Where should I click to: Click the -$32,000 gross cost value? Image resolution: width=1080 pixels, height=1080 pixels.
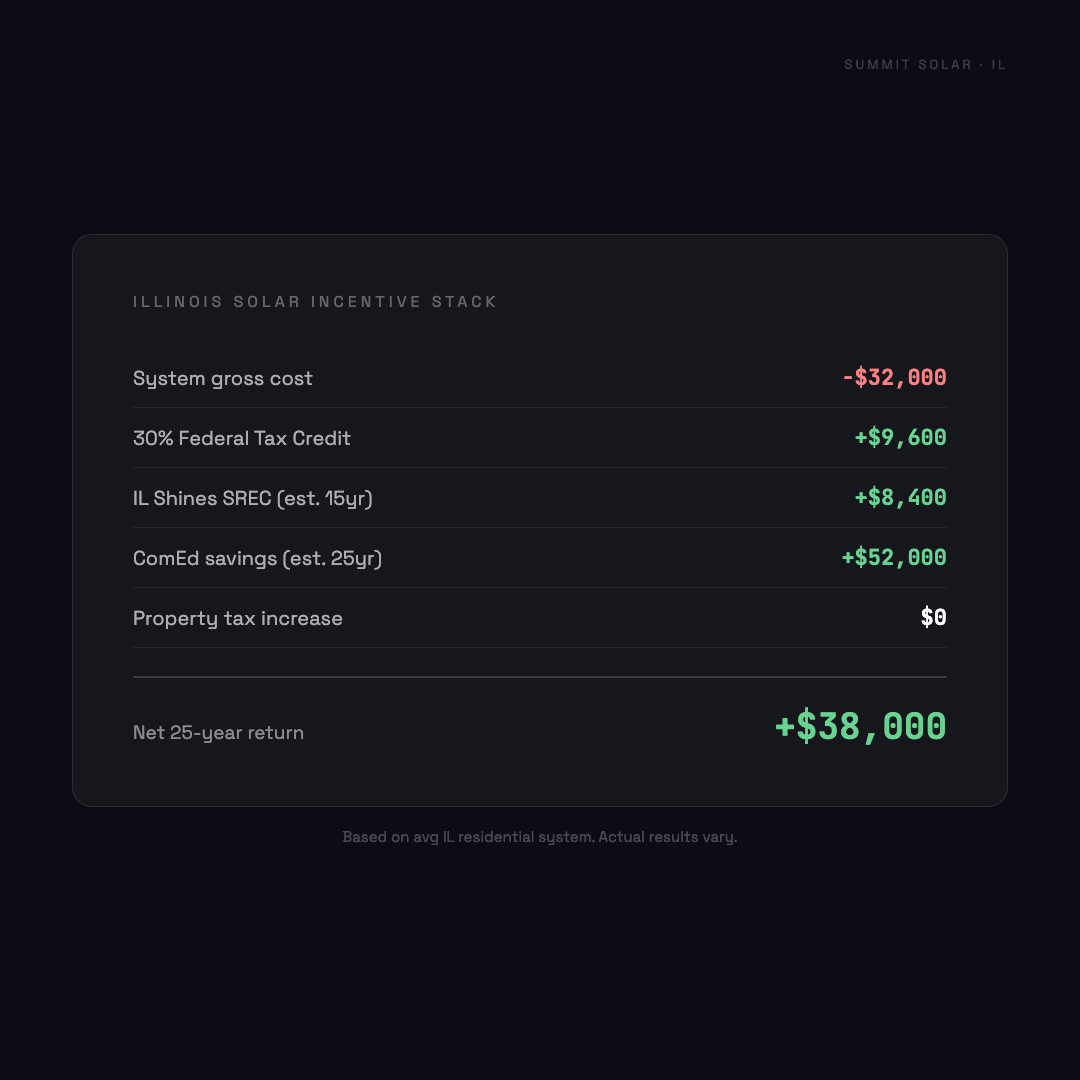894,378
